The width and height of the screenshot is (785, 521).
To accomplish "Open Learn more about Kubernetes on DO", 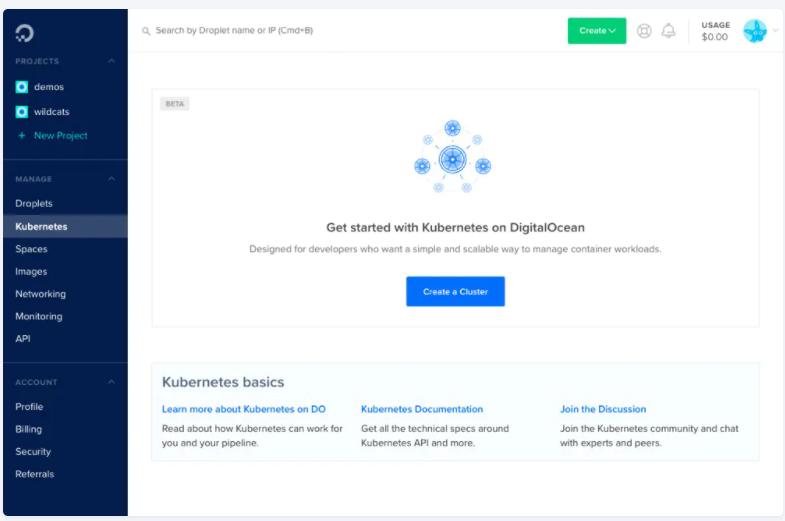I will (243, 409).
